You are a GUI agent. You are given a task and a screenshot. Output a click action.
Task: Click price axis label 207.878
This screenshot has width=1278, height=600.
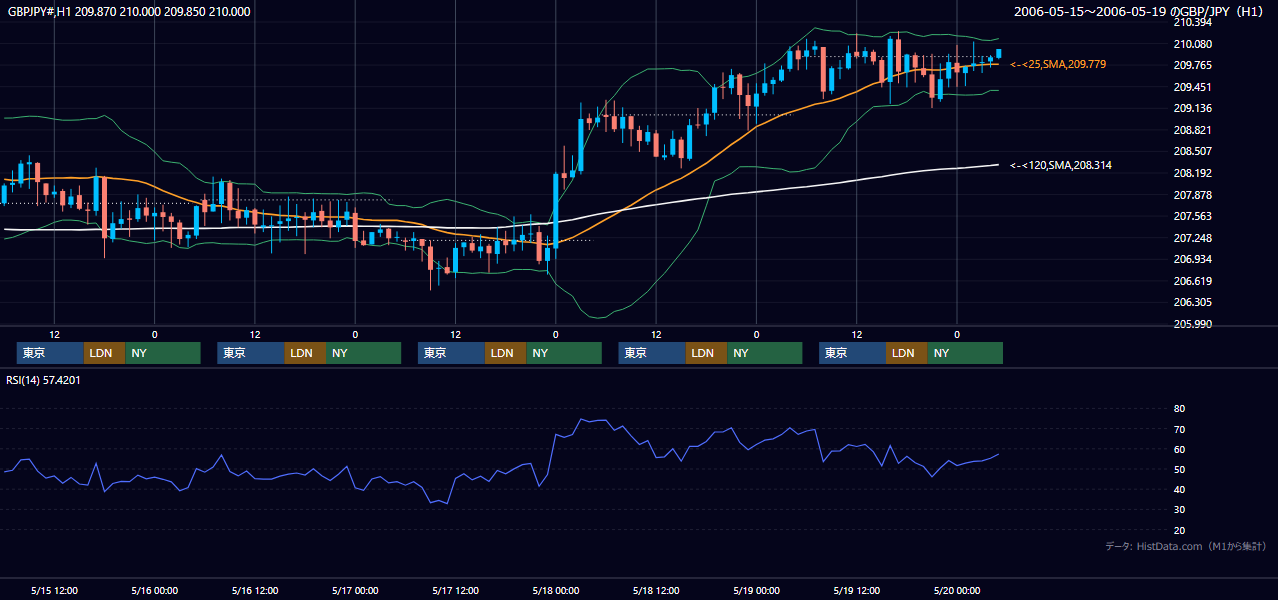click(1192, 195)
